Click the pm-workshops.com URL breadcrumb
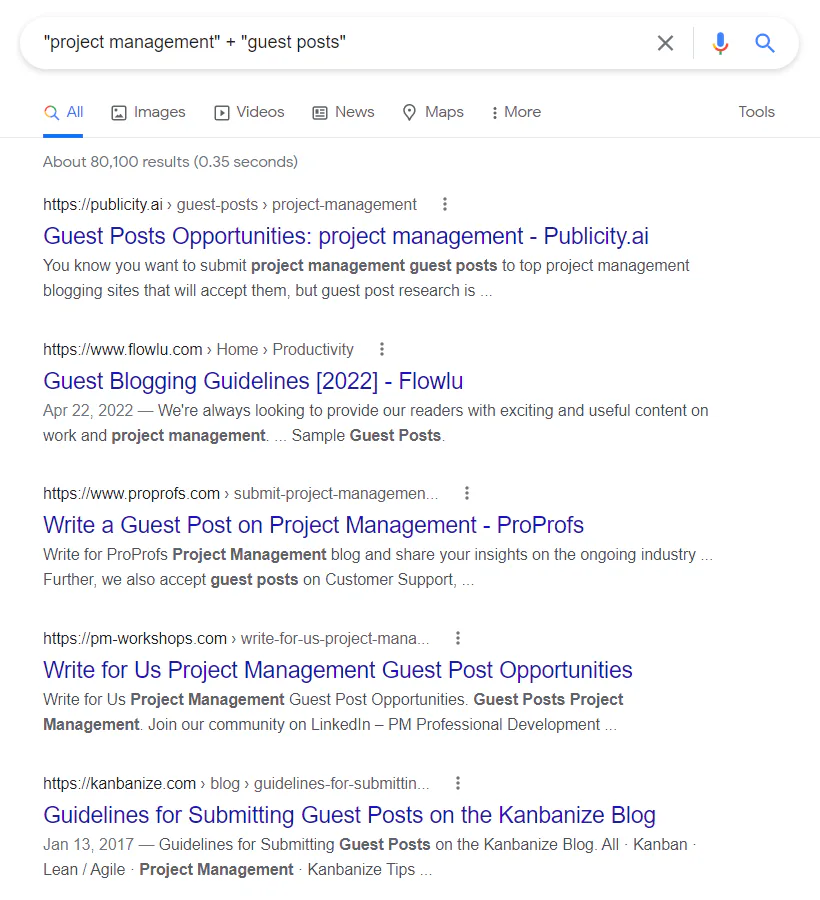This screenshot has height=900, width=820. [x=236, y=638]
